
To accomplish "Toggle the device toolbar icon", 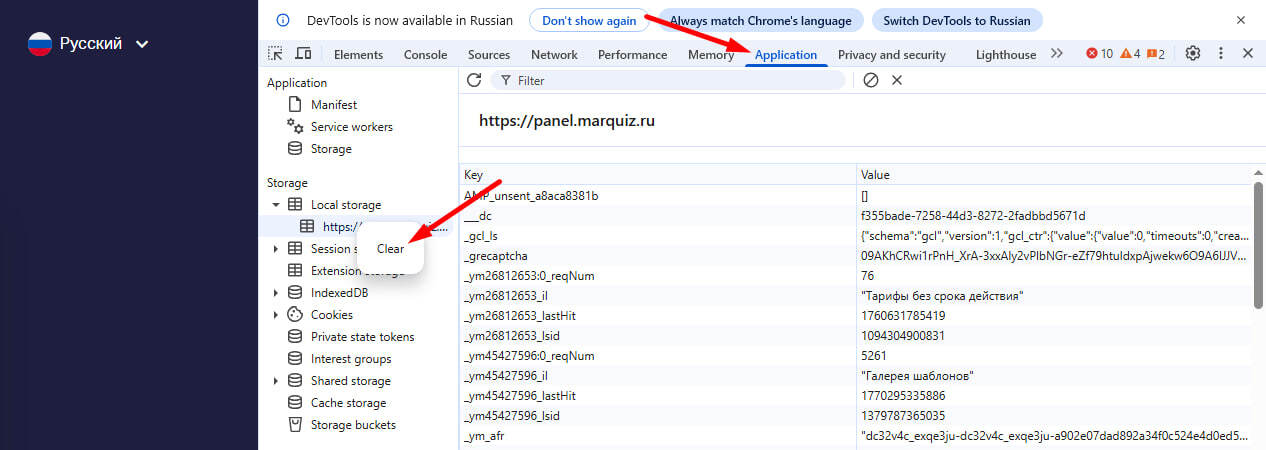I will (x=303, y=54).
